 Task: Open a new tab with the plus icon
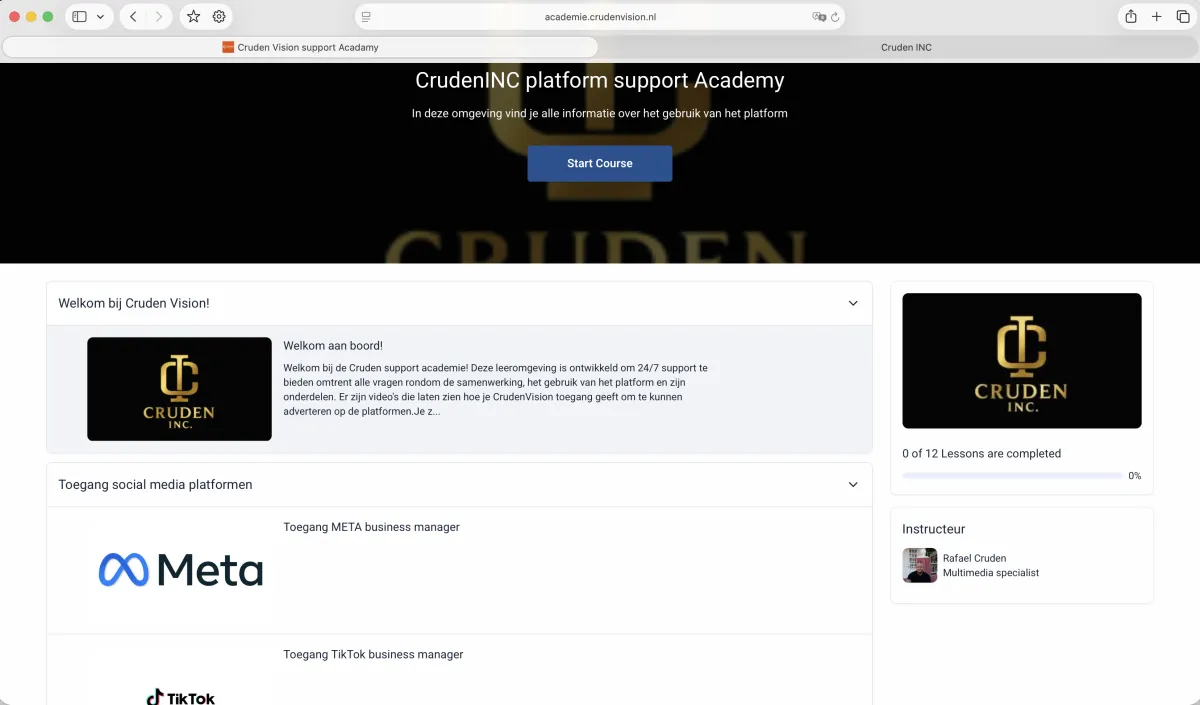(x=1157, y=17)
